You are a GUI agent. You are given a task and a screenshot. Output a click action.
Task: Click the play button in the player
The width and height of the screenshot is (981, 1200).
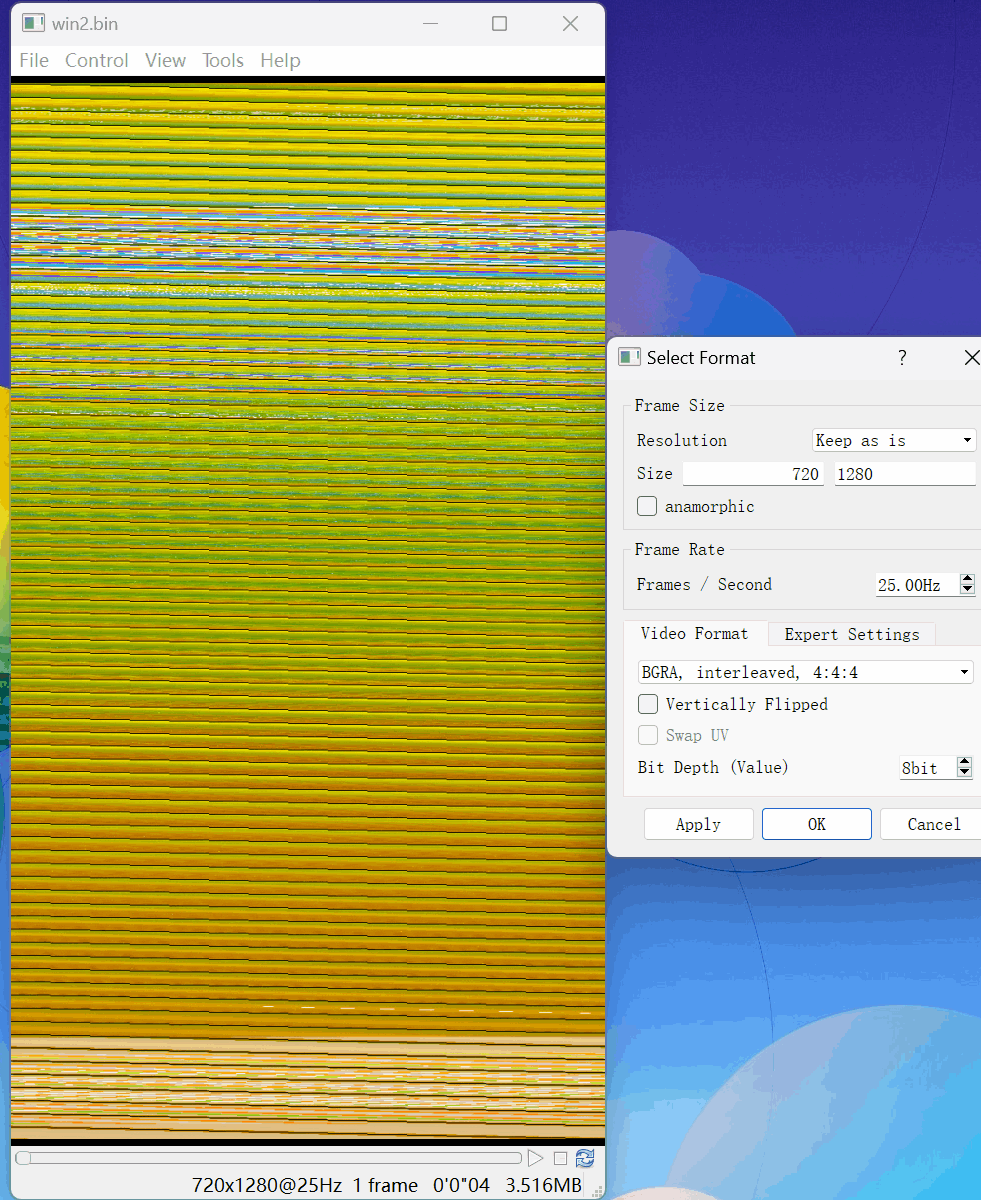pos(536,1158)
